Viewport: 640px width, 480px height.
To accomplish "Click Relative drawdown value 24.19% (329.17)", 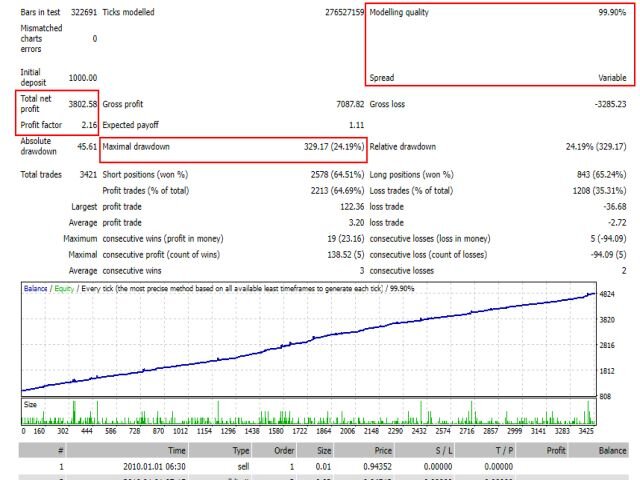I will [596, 147].
